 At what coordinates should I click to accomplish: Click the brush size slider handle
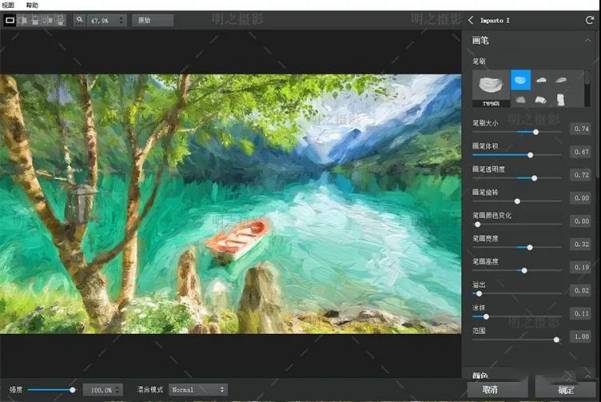click(x=536, y=131)
